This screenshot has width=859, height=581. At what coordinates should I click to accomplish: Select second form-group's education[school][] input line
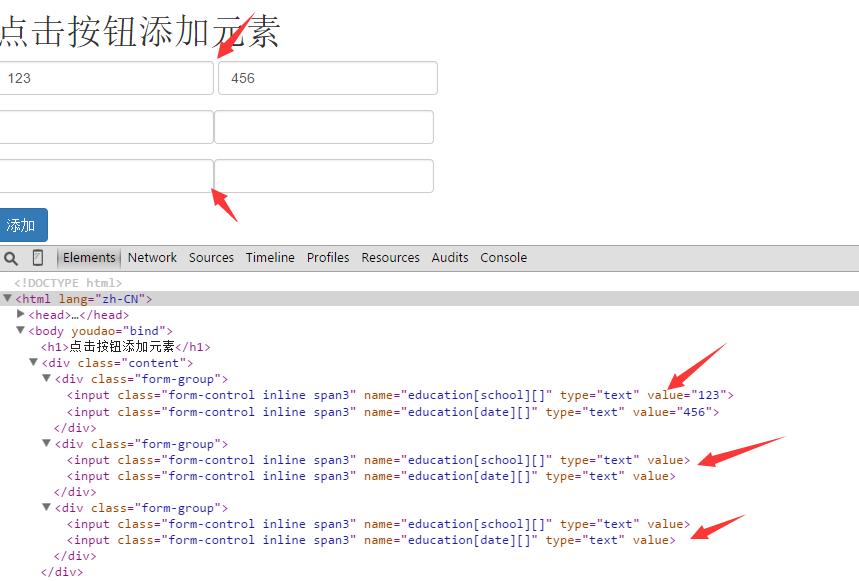(x=379, y=460)
